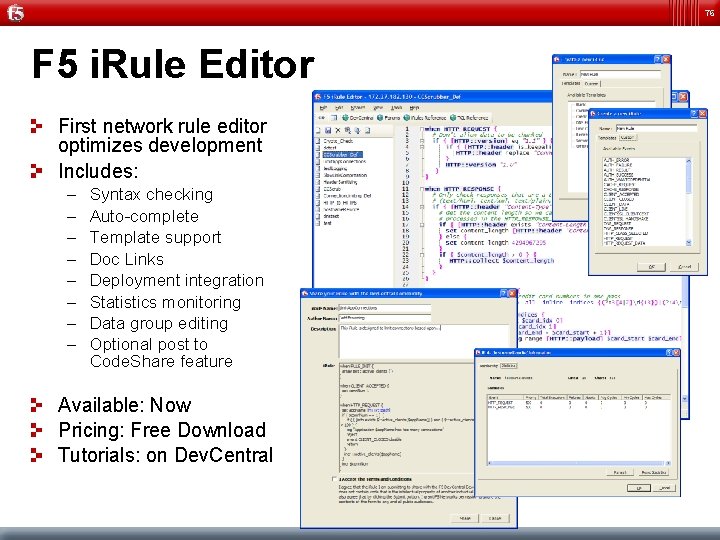Click scroll-up arrow of Available Events list
The height and width of the screenshot is (540, 720).
click(x=688, y=161)
